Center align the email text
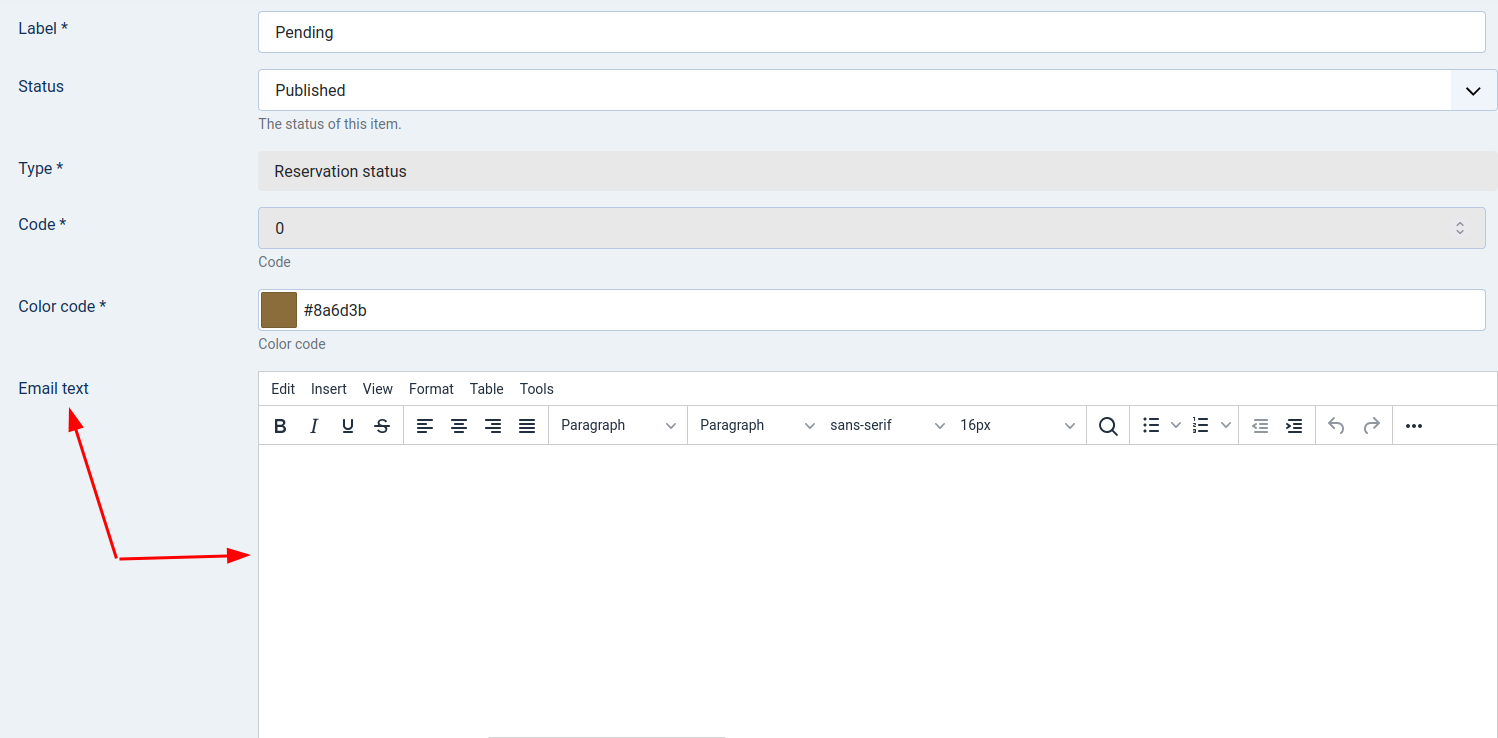1498x738 pixels. [x=459, y=426]
